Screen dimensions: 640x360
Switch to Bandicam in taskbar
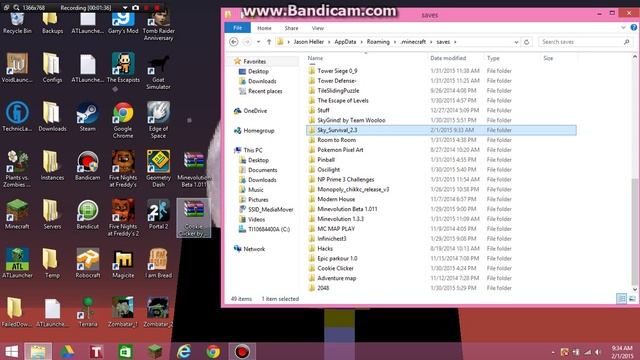click(242, 351)
